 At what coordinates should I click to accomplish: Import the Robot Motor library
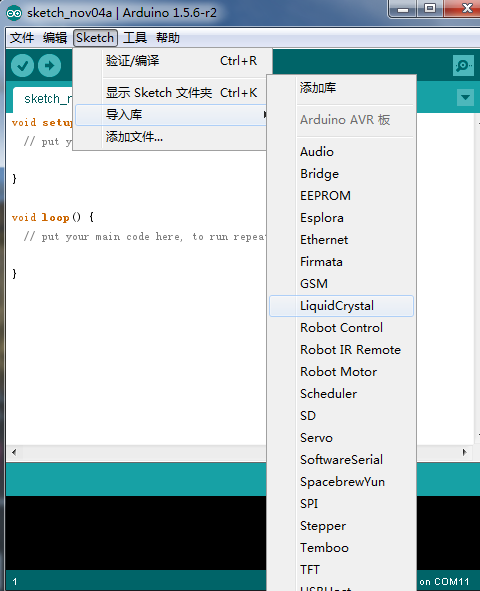(341, 372)
